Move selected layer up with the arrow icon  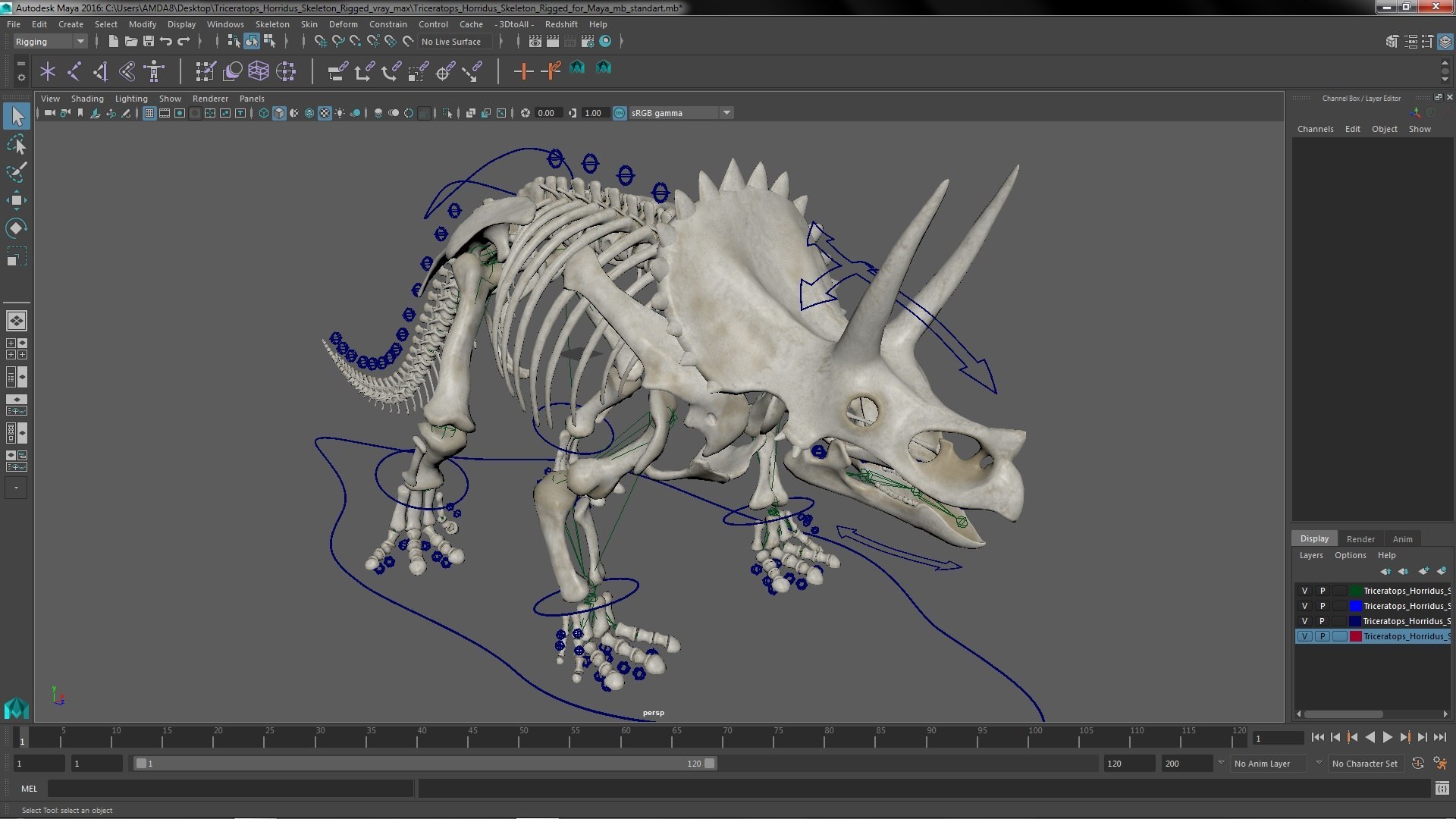point(1385,571)
